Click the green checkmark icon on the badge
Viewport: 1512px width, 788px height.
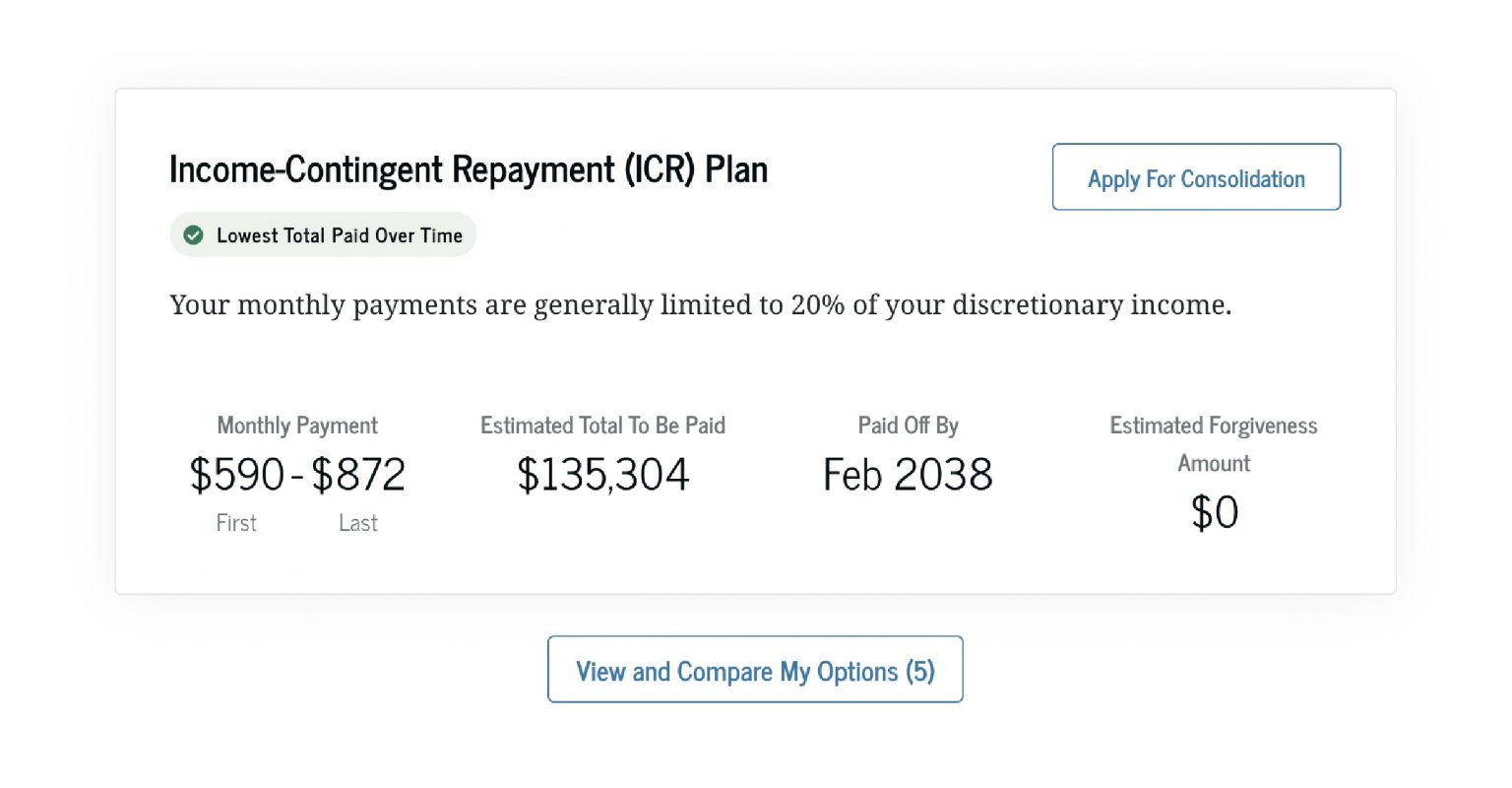point(193,235)
